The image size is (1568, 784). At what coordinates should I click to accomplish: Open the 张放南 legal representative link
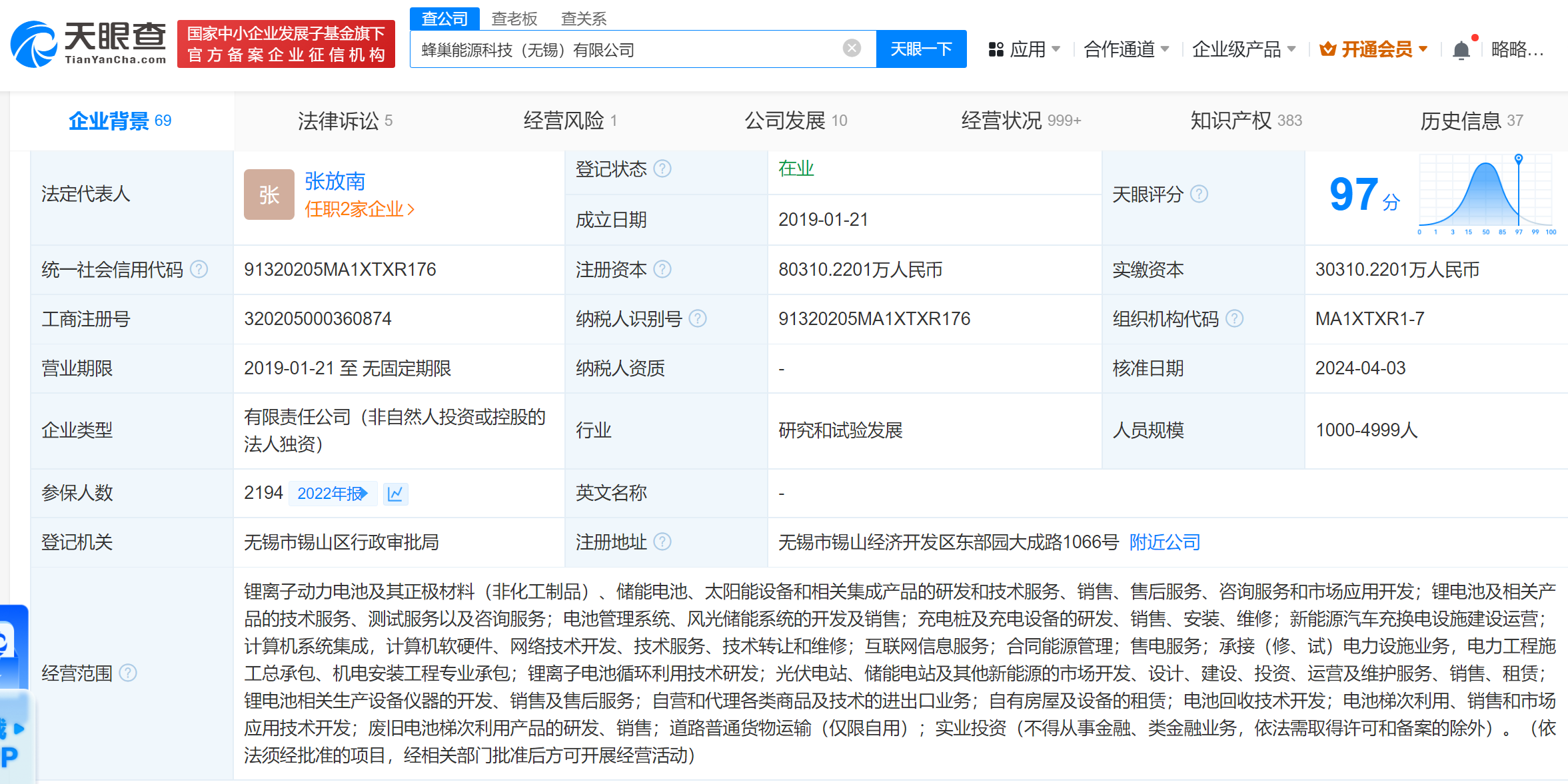click(x=335, y=181)
